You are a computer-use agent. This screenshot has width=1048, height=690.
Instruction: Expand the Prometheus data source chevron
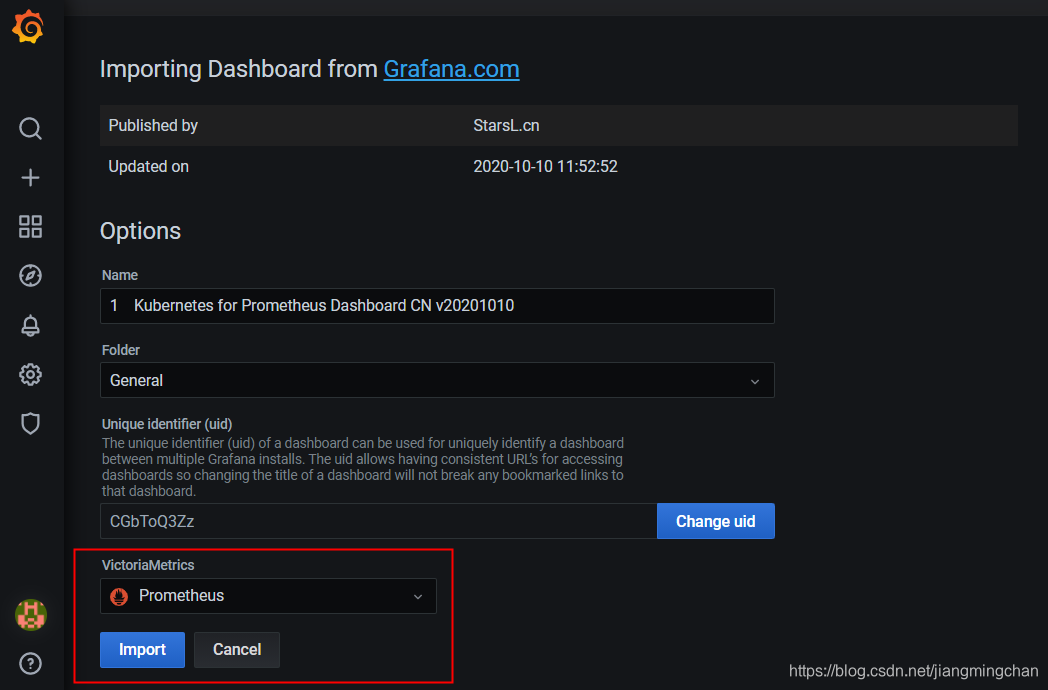[418, 596]
